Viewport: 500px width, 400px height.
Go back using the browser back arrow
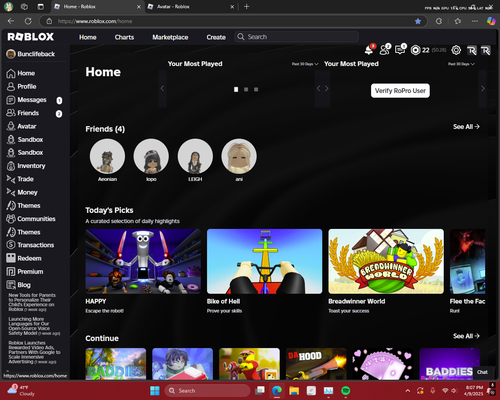11,21
